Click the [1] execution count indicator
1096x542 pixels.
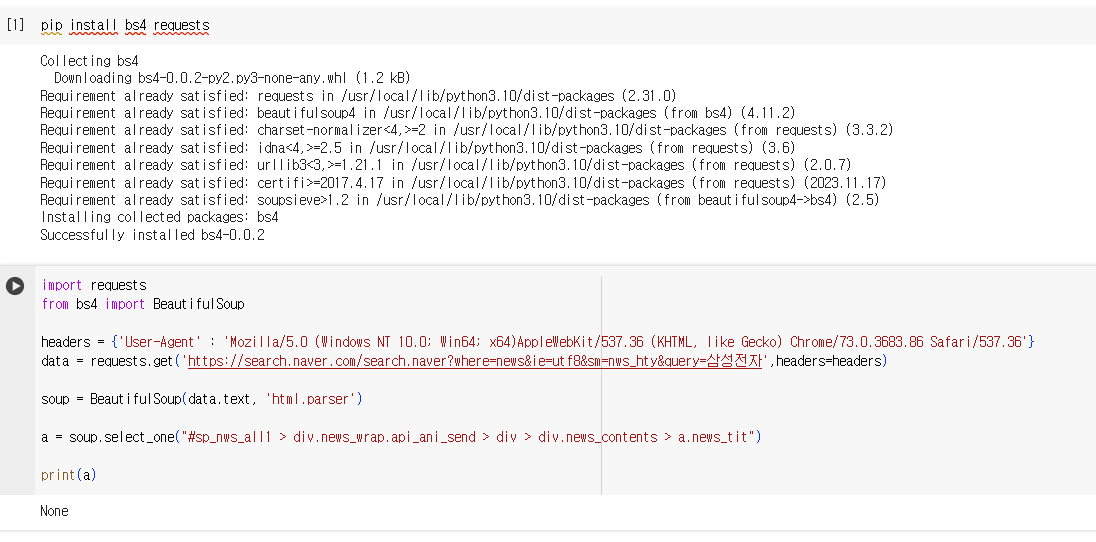15,26
